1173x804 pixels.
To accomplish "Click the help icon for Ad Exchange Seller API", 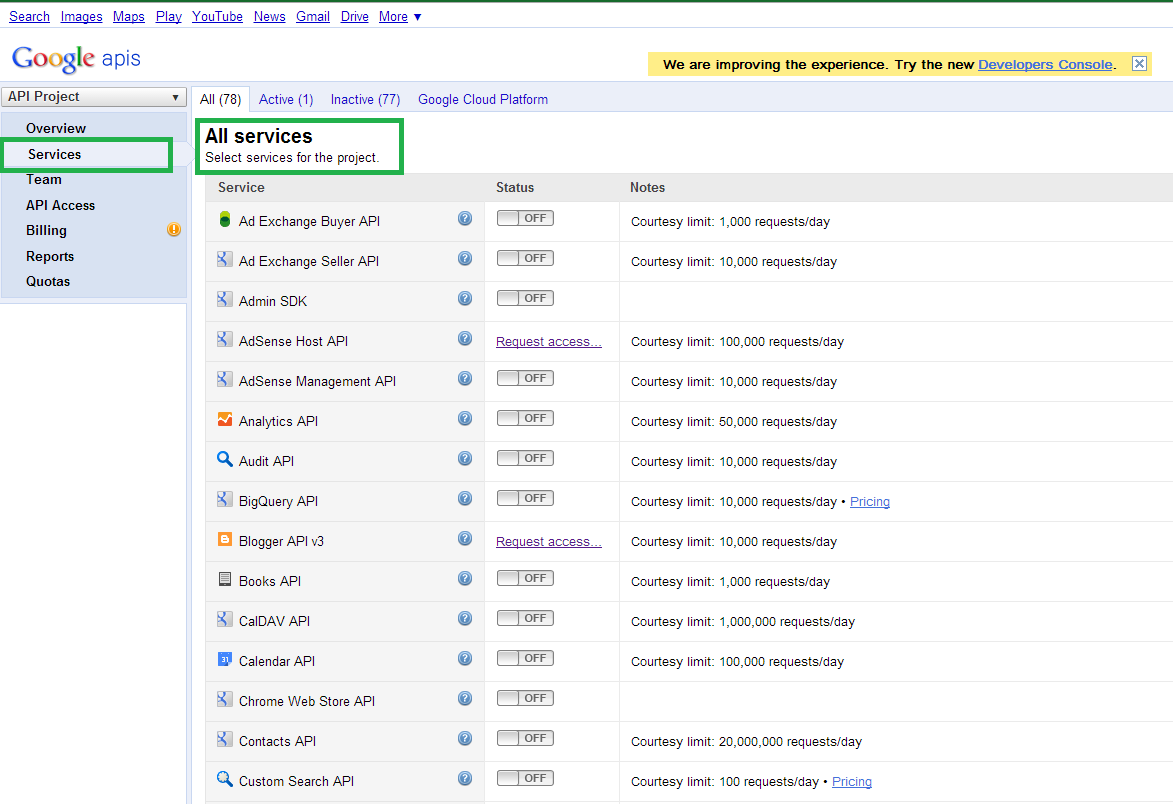I will 465,258.
